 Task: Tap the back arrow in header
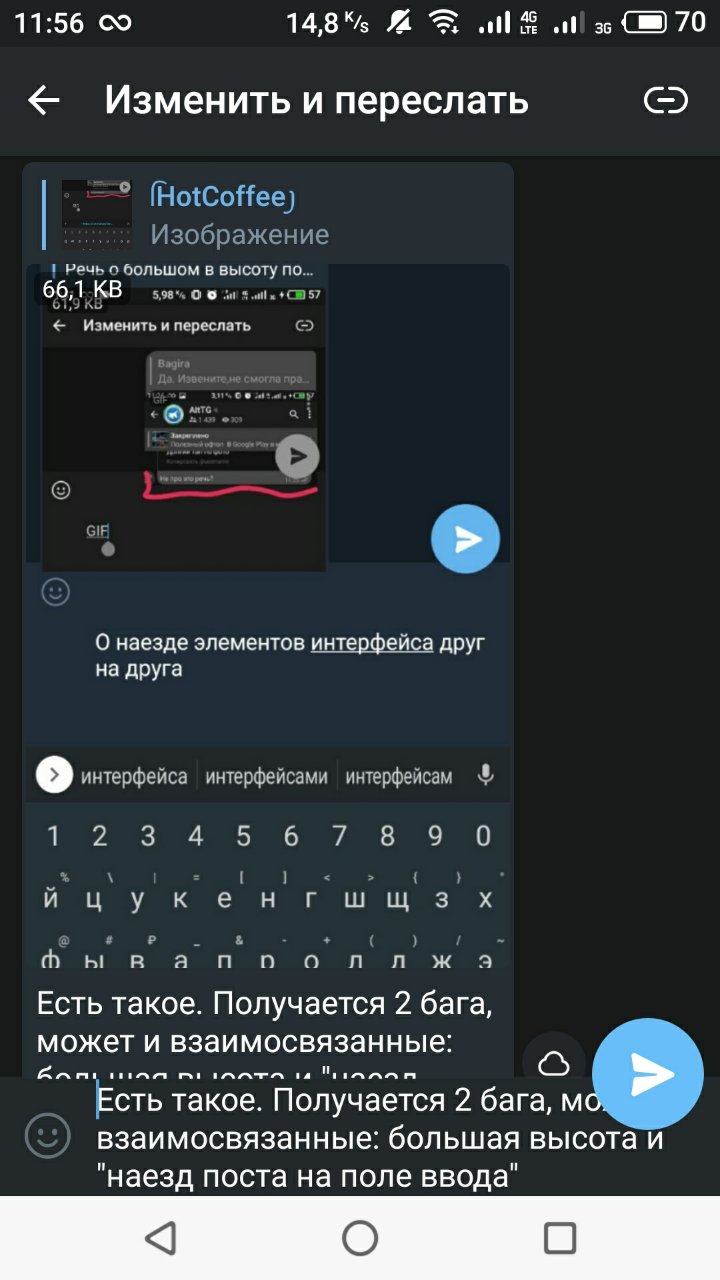43,100
